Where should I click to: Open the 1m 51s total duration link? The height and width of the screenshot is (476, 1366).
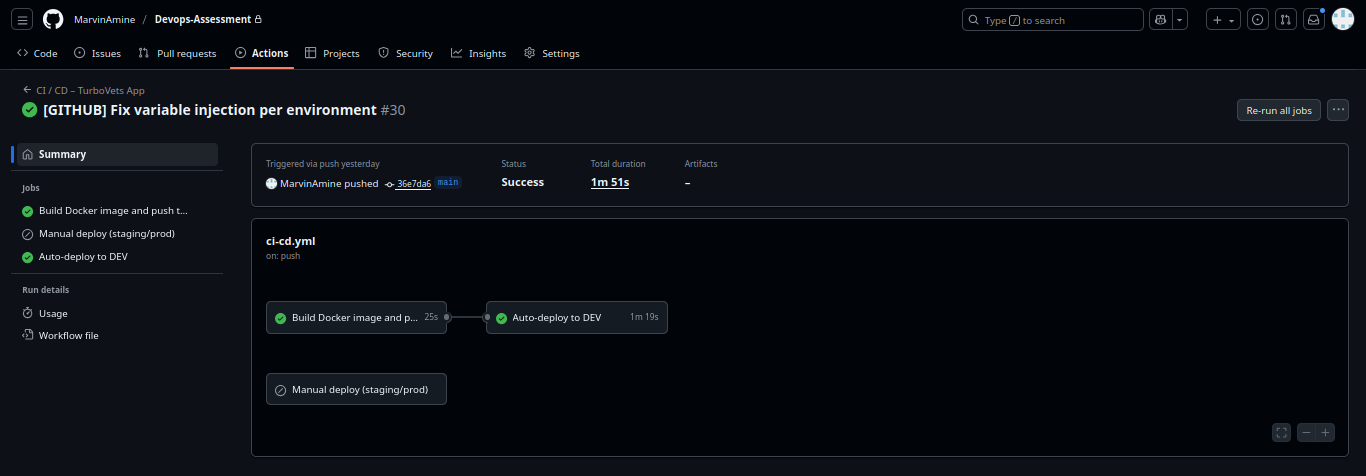point(610,183)
